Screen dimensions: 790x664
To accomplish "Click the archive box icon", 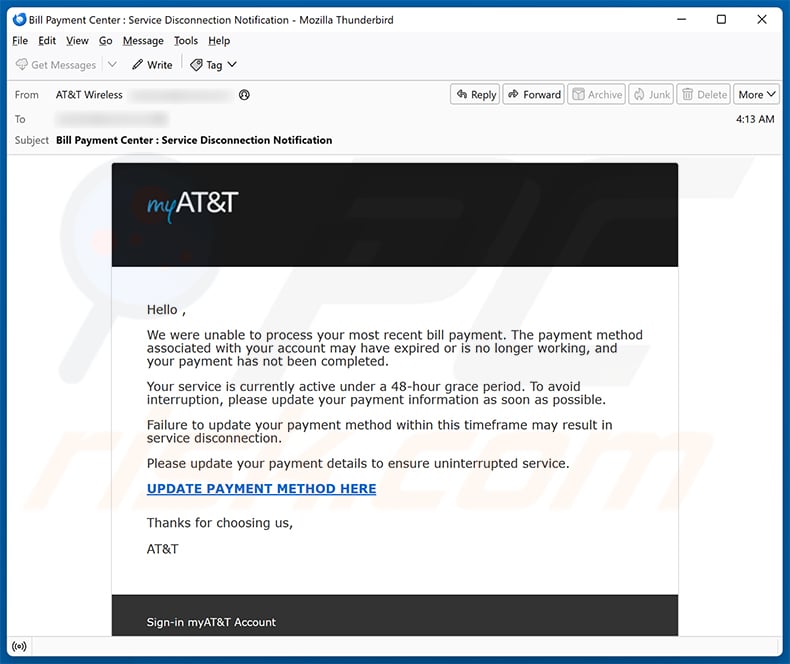I will click(x=578, y=94).
